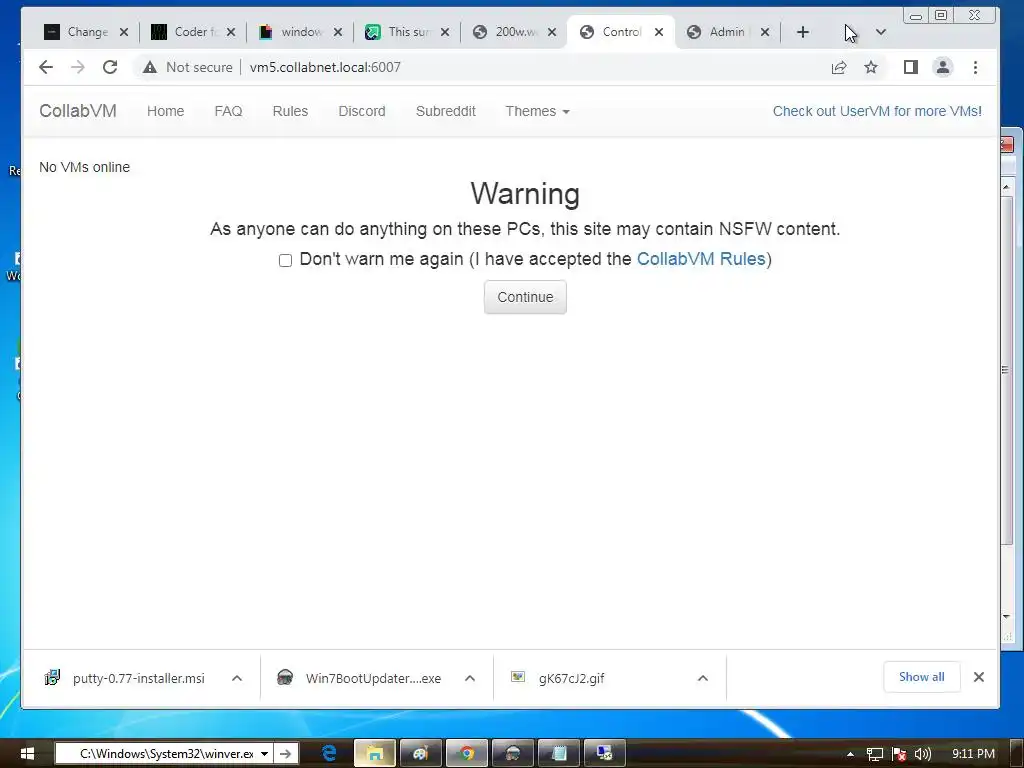Toggle the browser side panel
1024x768 pixels.
point(910,67)
